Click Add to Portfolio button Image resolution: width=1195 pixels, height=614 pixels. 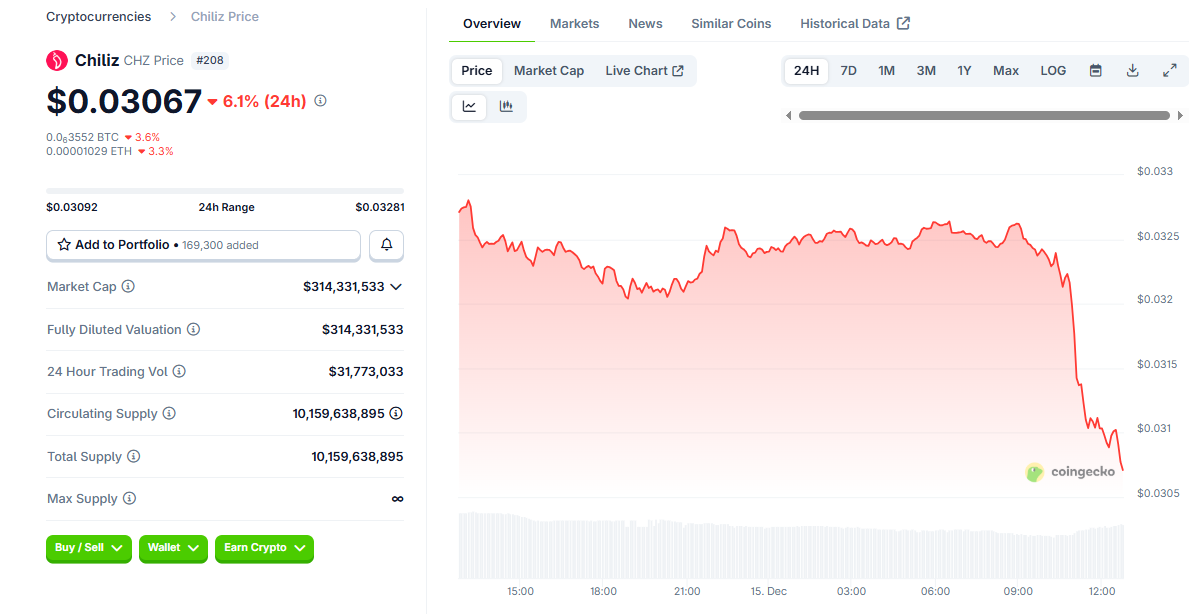click(x=203, y=245)
